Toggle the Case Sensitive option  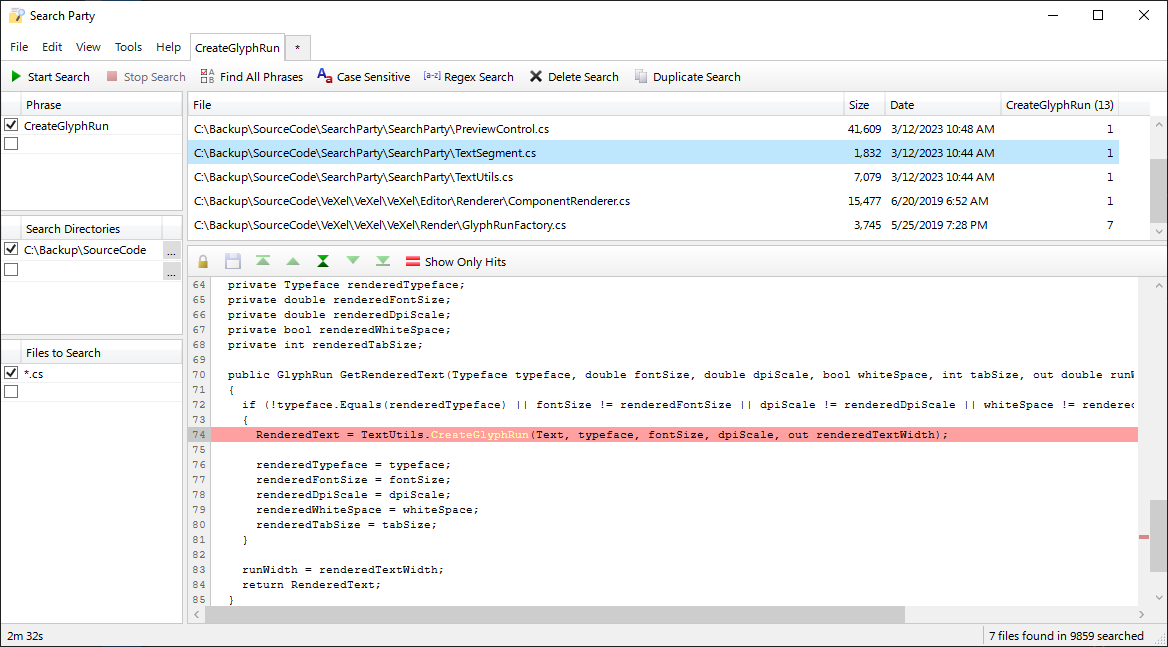click(364, 77)
